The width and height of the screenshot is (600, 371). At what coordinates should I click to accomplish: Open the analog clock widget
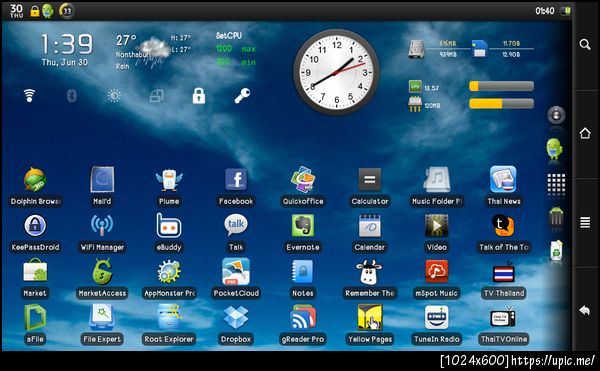(336, 72)
